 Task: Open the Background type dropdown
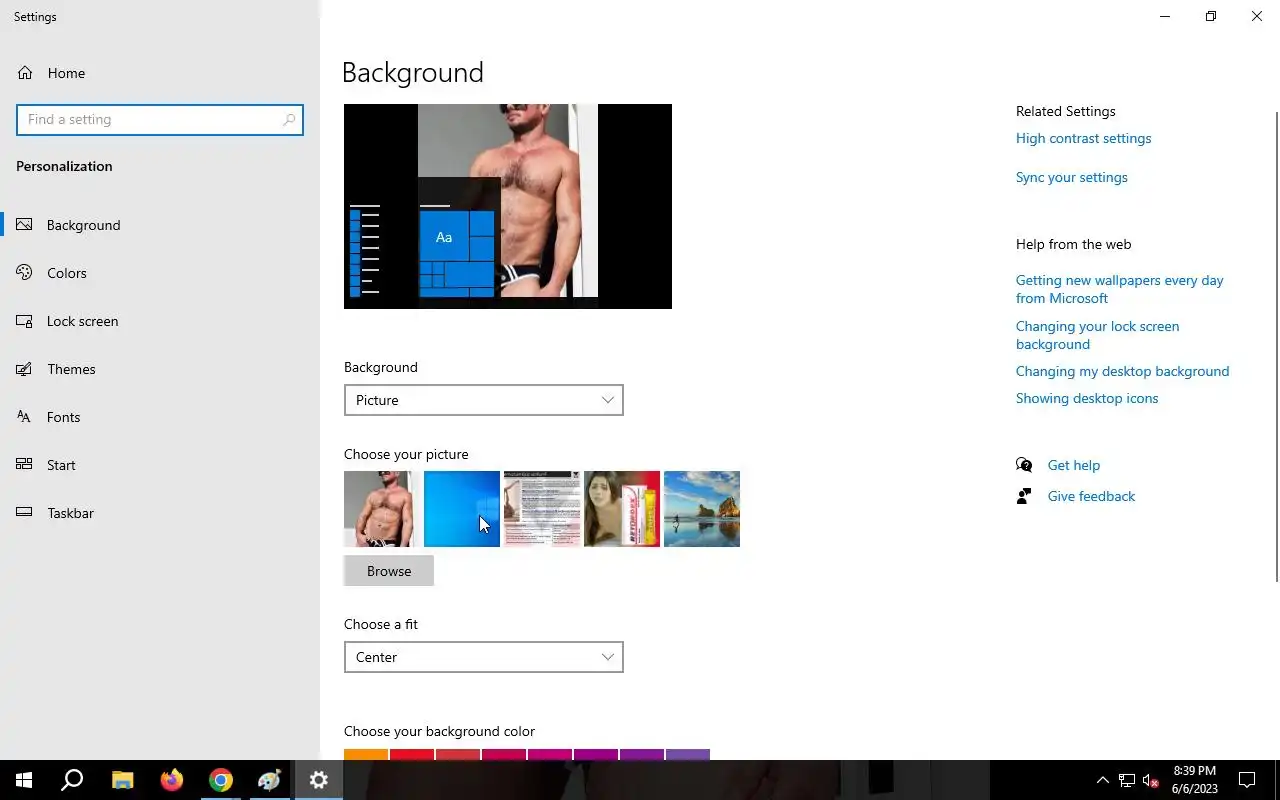[x=483, y=400]
